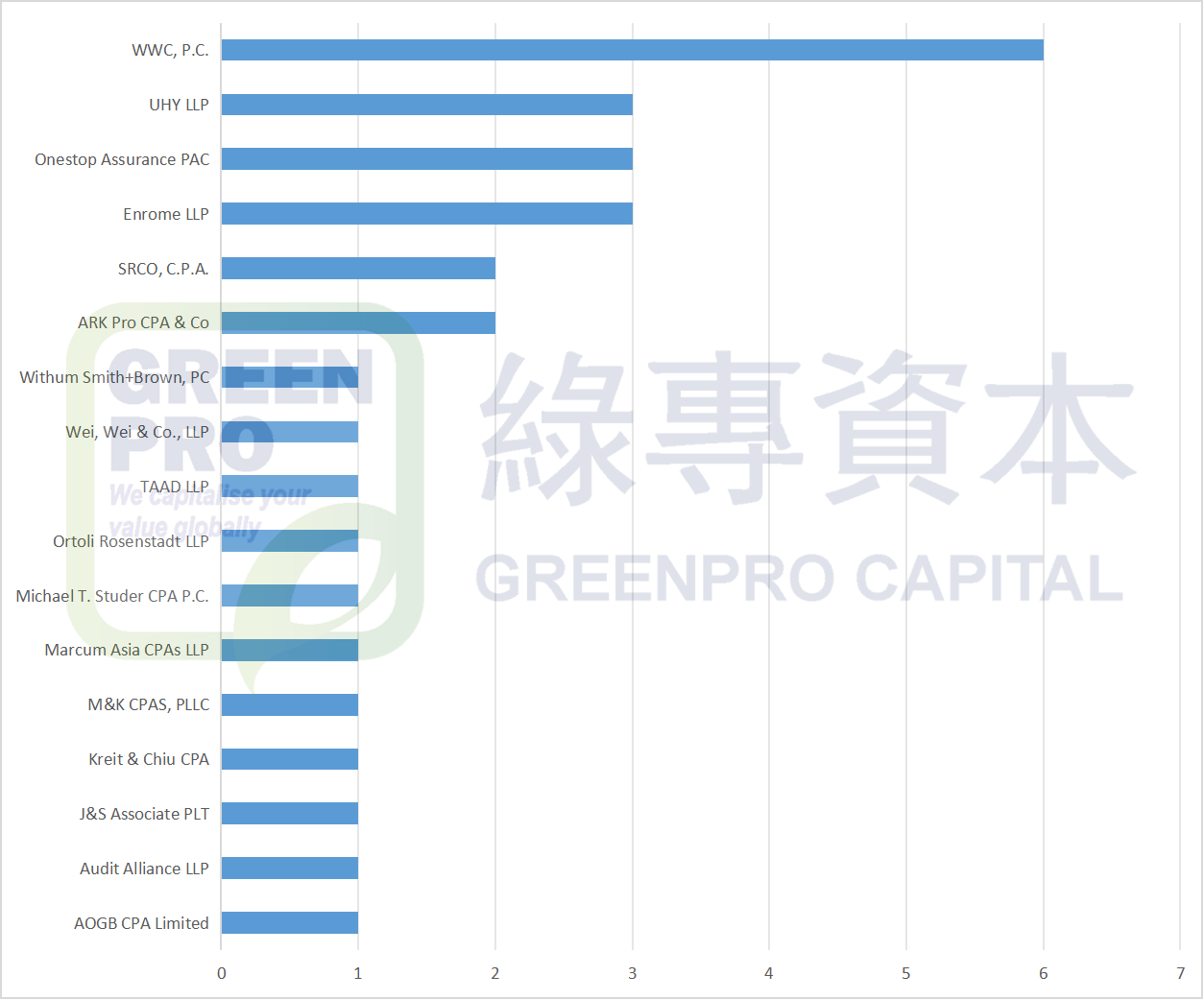
Task: Click the Michael T. Studer CPA P.C. label
Action: (111, 595)
